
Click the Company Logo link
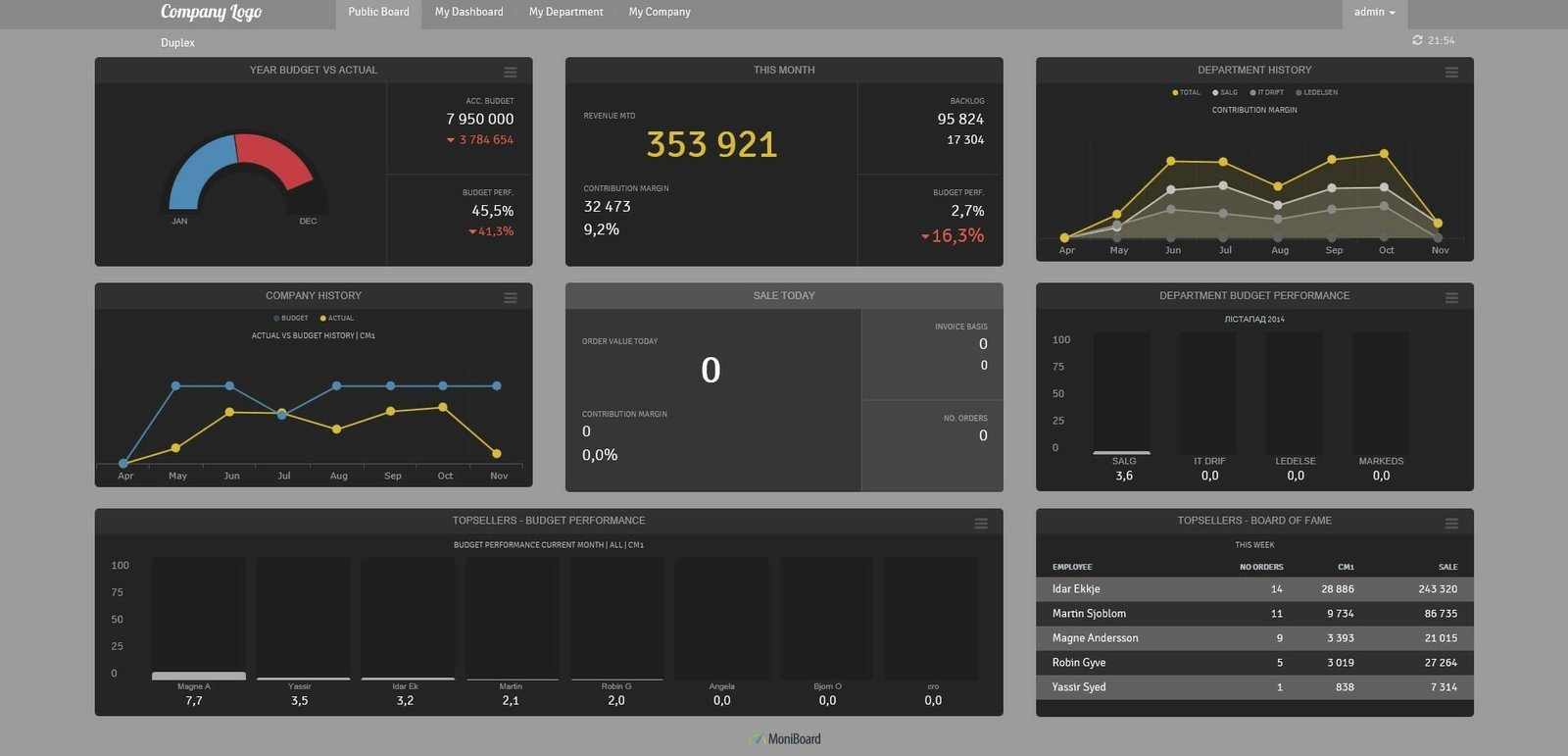(211, 13)
